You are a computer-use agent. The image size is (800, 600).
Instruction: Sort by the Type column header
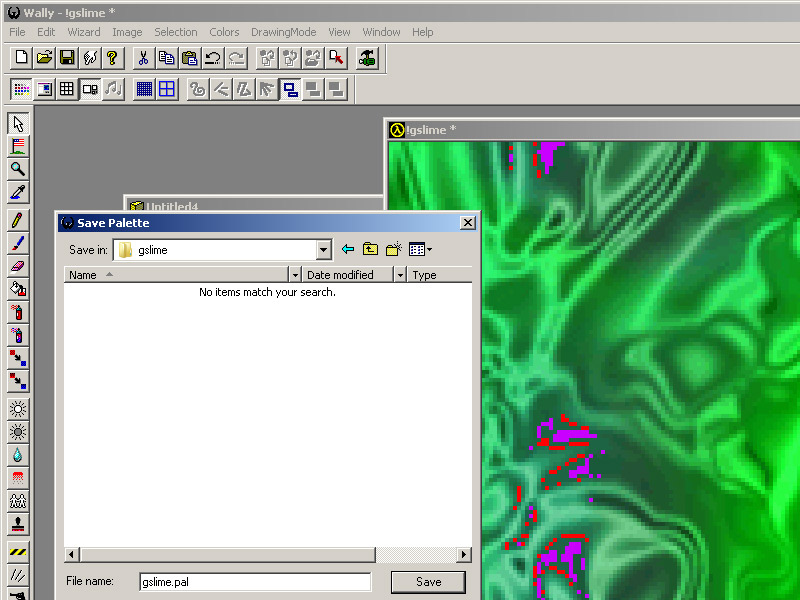(x=440, y=275)
